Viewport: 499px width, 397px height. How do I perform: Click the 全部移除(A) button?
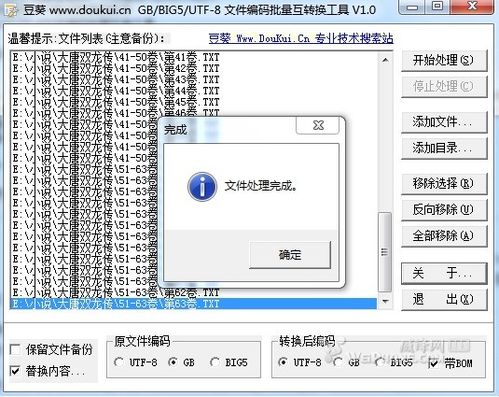(444, 236)
